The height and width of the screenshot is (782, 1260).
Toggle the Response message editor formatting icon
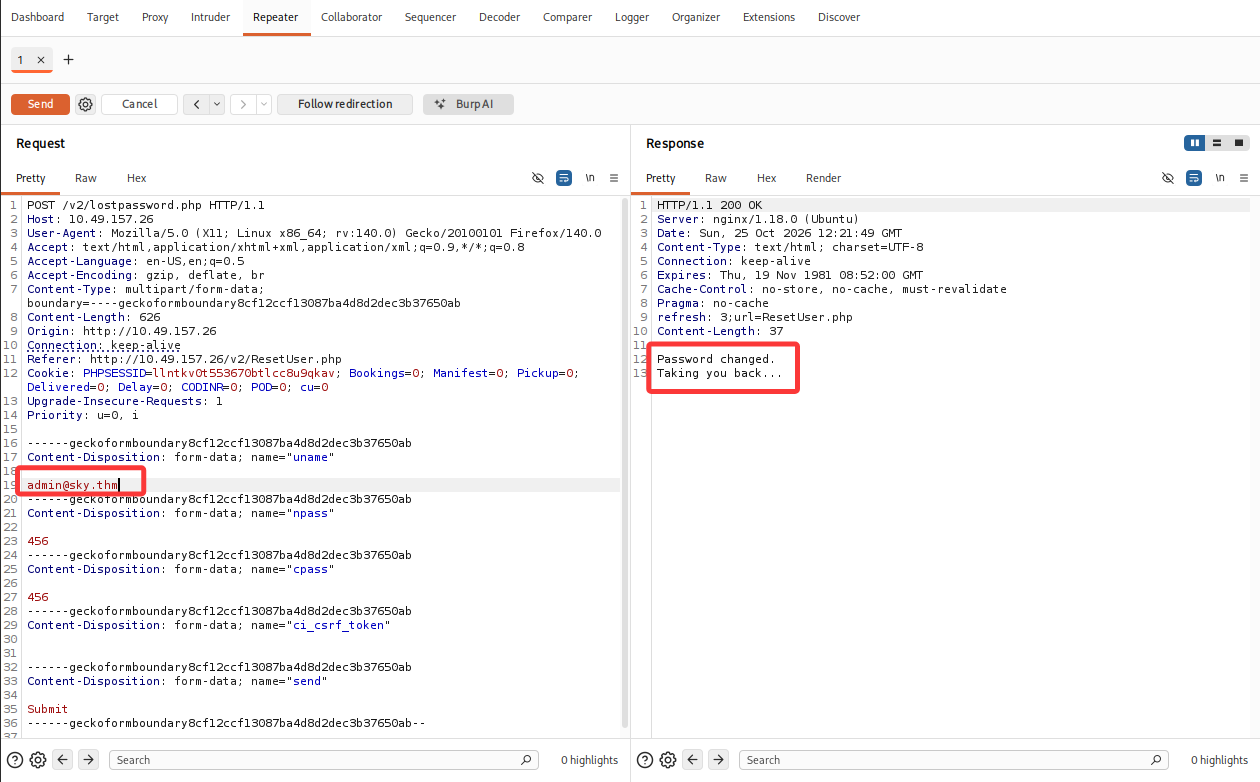(1194, 178)
